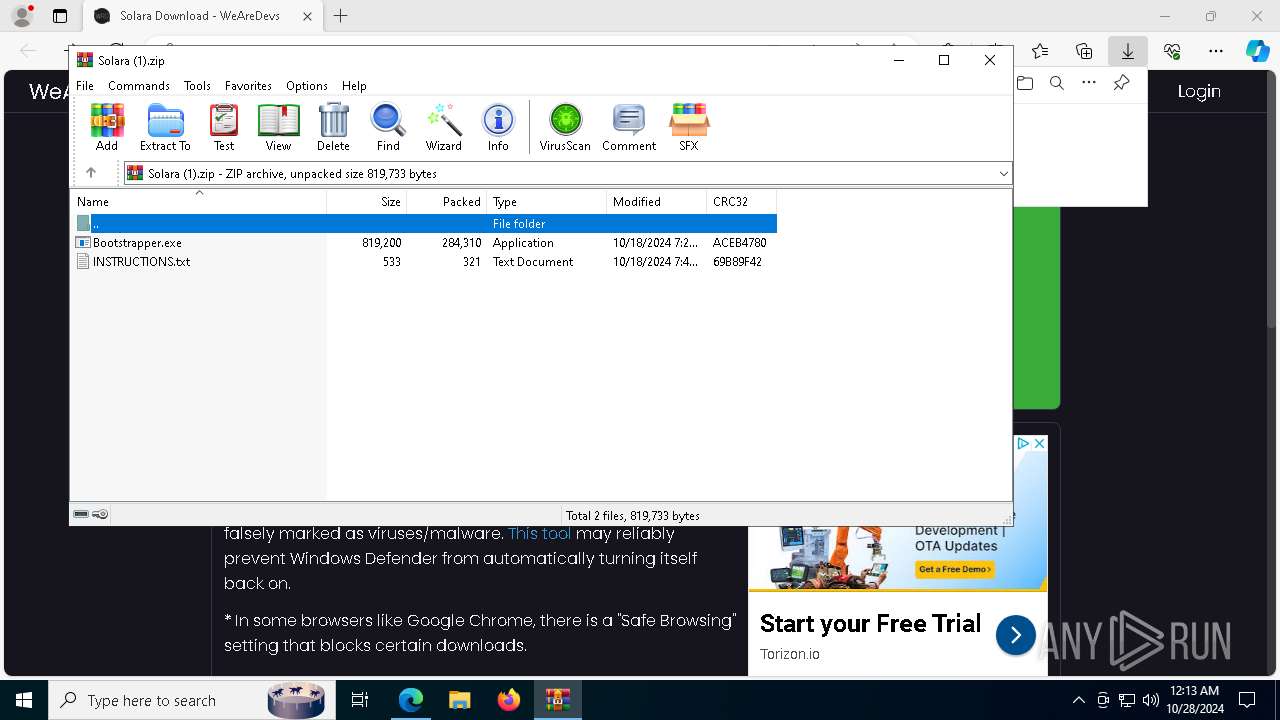Sort files by Type column

(x=547, y=201)
